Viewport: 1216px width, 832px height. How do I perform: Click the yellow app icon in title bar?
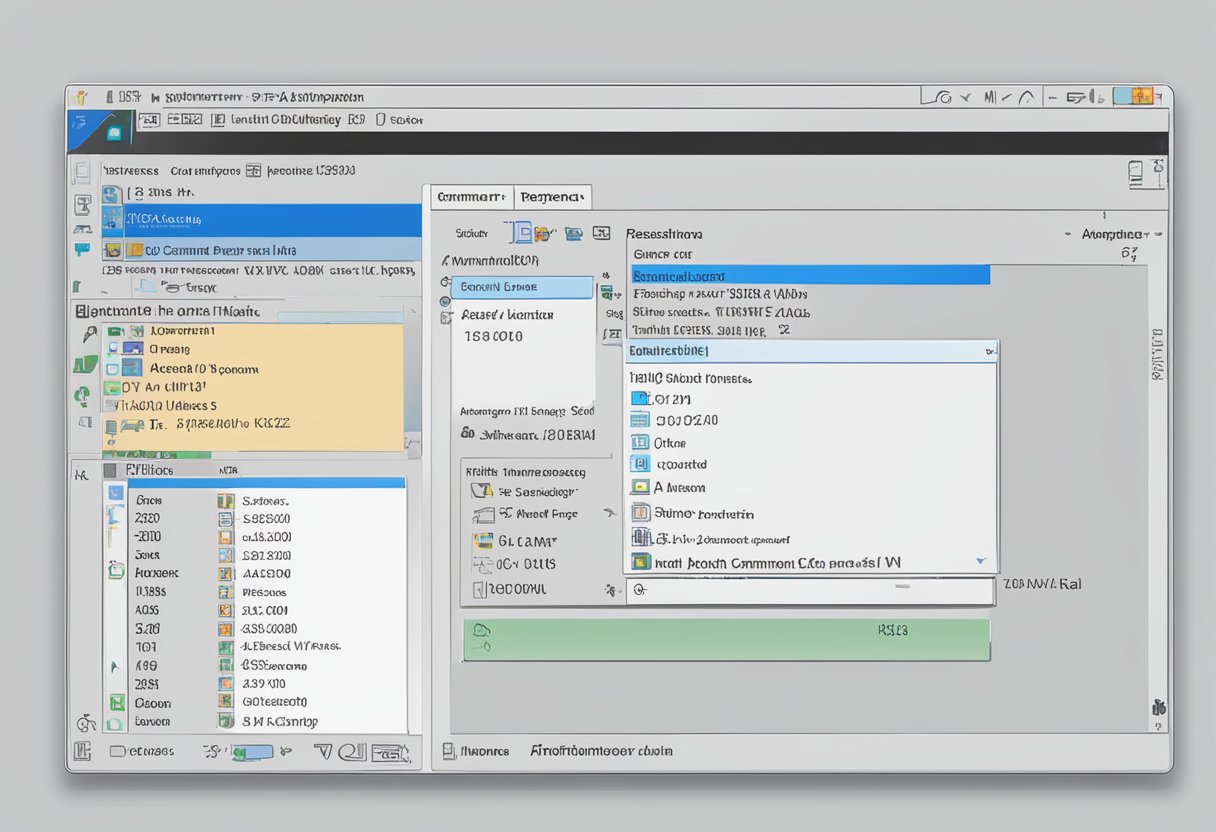tap(80, 97)
